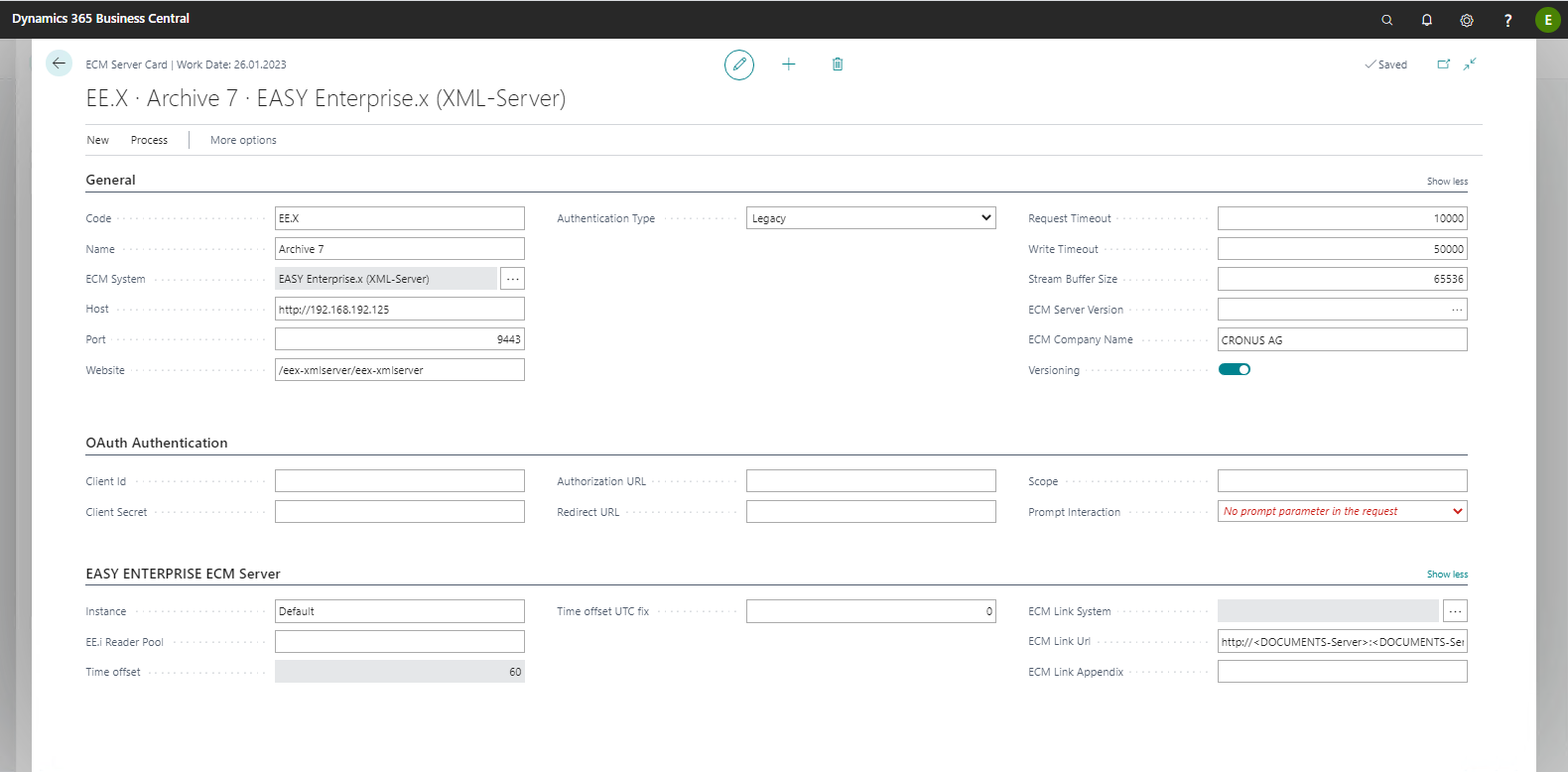Open the settings gear icon
Image resolution: width=1568 pixels, height=772 pixels.
[x=1466, y=20]
